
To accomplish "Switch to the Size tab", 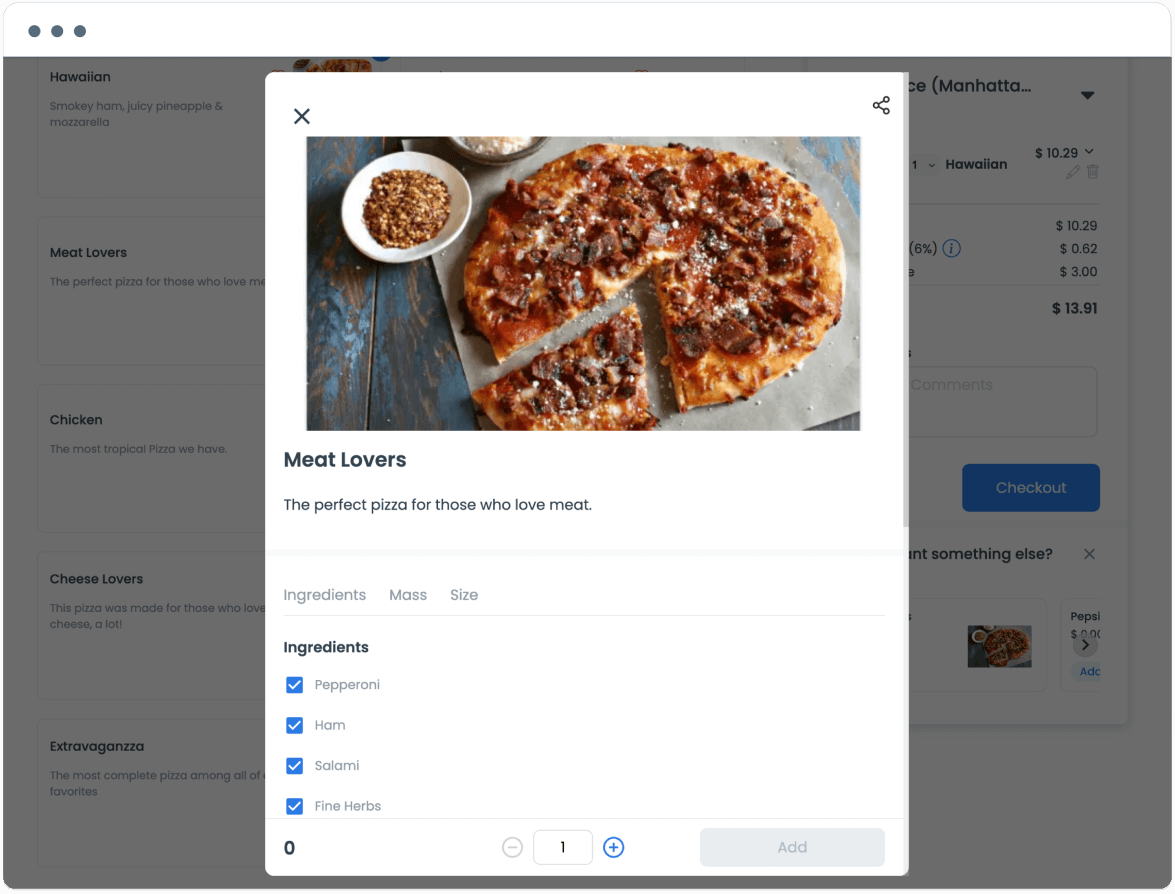I will coord(464,595).
